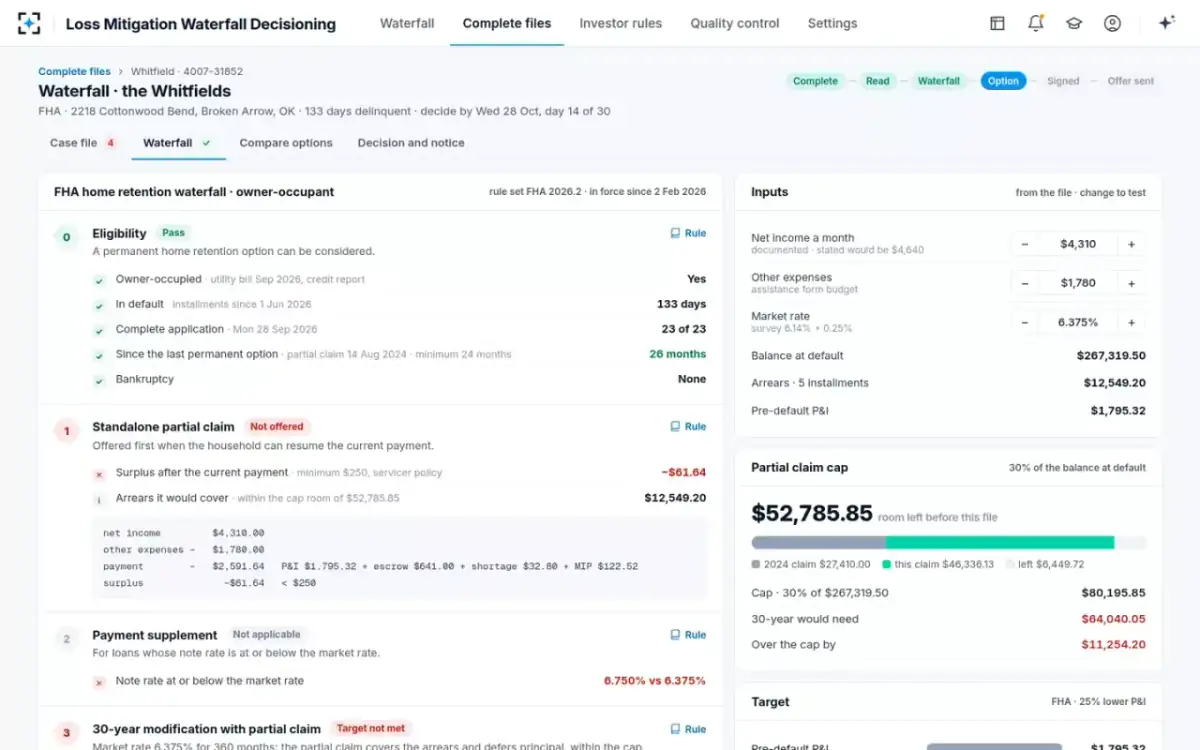Click the 6.750% vs 6.375% value

pos(655,681)
